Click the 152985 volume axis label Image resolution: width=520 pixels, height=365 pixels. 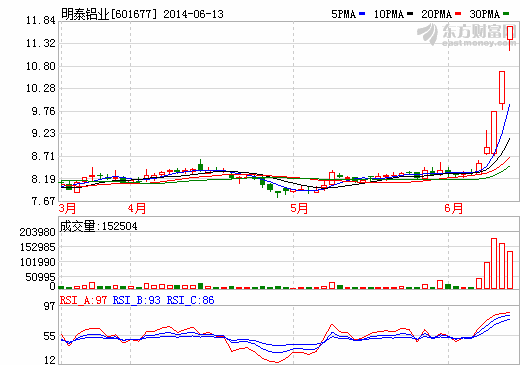pyautogui.click(x=37, y=247)
